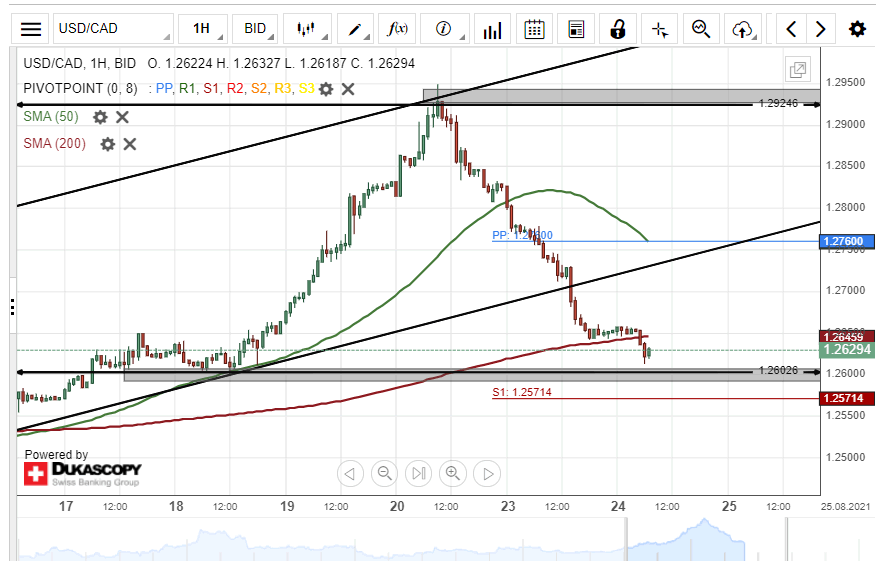Image resolution: width=880 pixels, height=574 pixels.
Task: Click the S1: 1.25714 label
Action: click(522, 392)
